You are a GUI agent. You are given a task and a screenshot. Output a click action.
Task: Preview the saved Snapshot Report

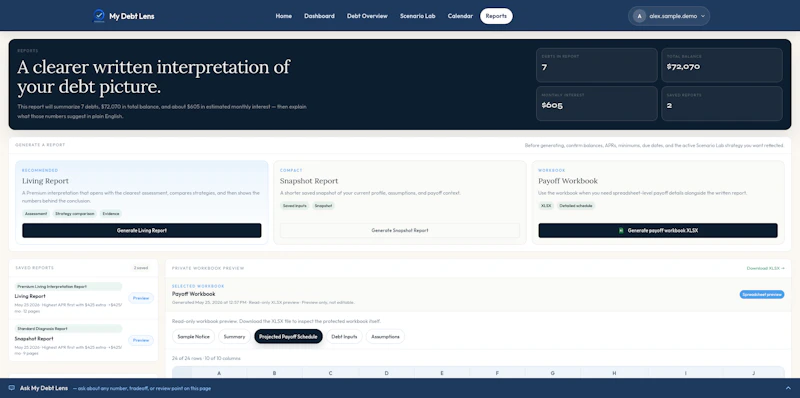point(141,340)
